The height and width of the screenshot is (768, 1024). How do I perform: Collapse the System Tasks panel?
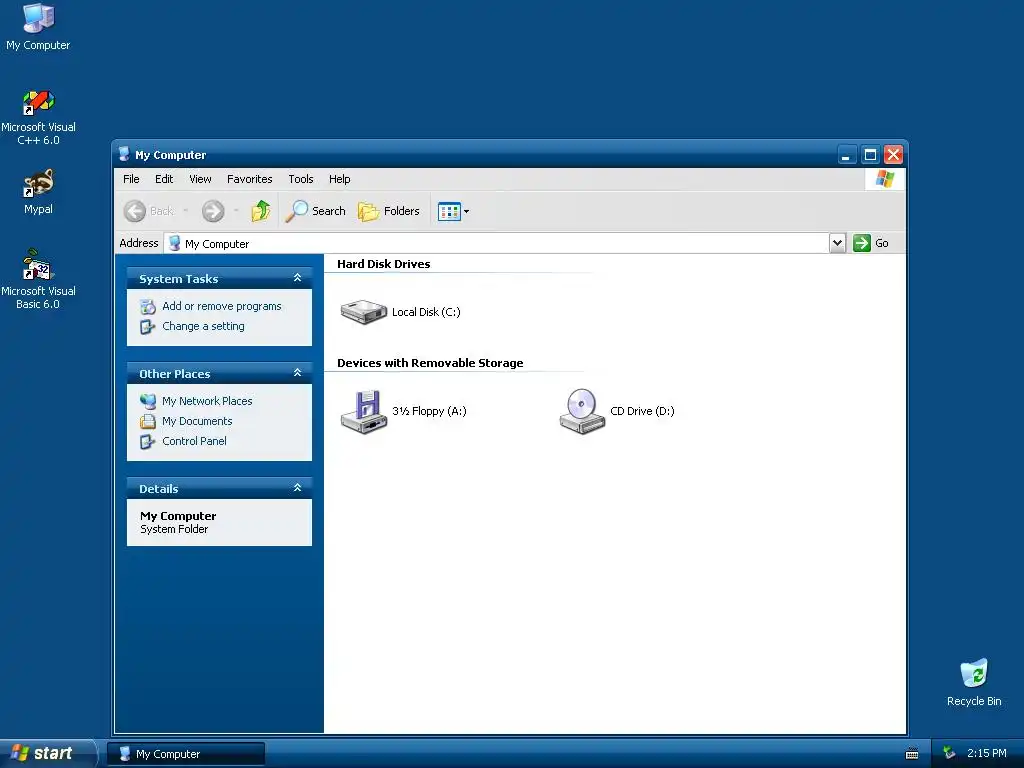tap(297, 278)
